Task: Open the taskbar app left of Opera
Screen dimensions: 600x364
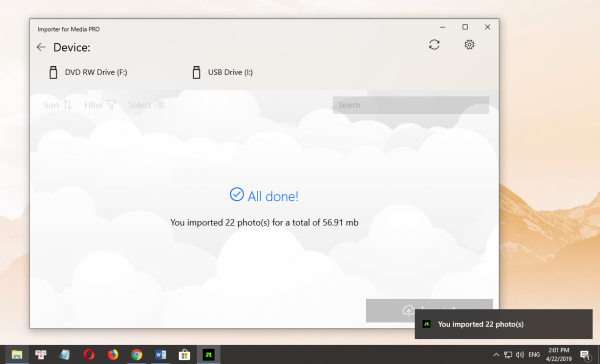Action: [x=65, y=355]
